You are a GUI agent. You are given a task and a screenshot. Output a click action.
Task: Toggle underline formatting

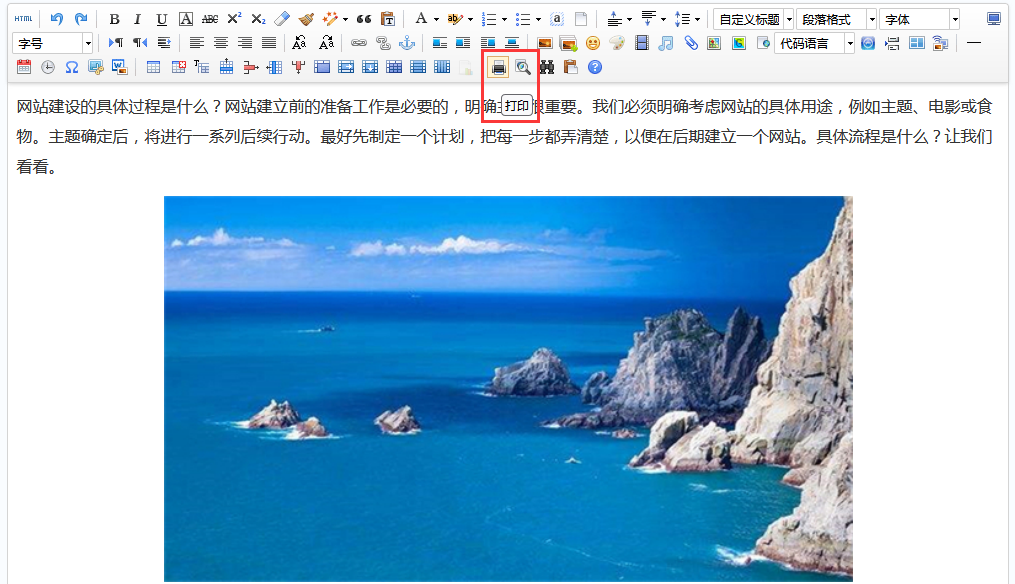[162, 19]
